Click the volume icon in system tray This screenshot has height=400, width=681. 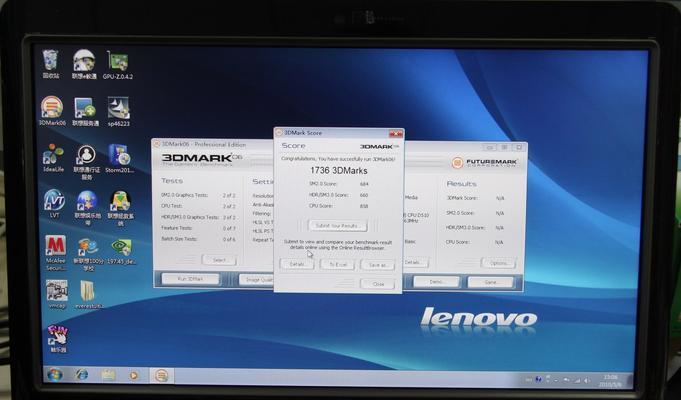[587, 380]
